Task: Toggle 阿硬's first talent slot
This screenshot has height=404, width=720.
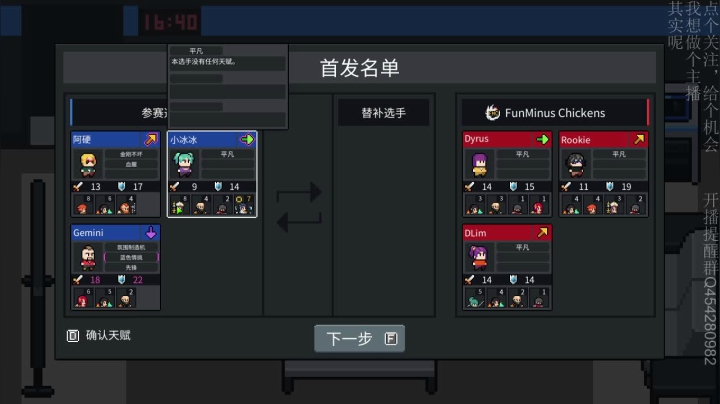Action: [x=131, y=154]
